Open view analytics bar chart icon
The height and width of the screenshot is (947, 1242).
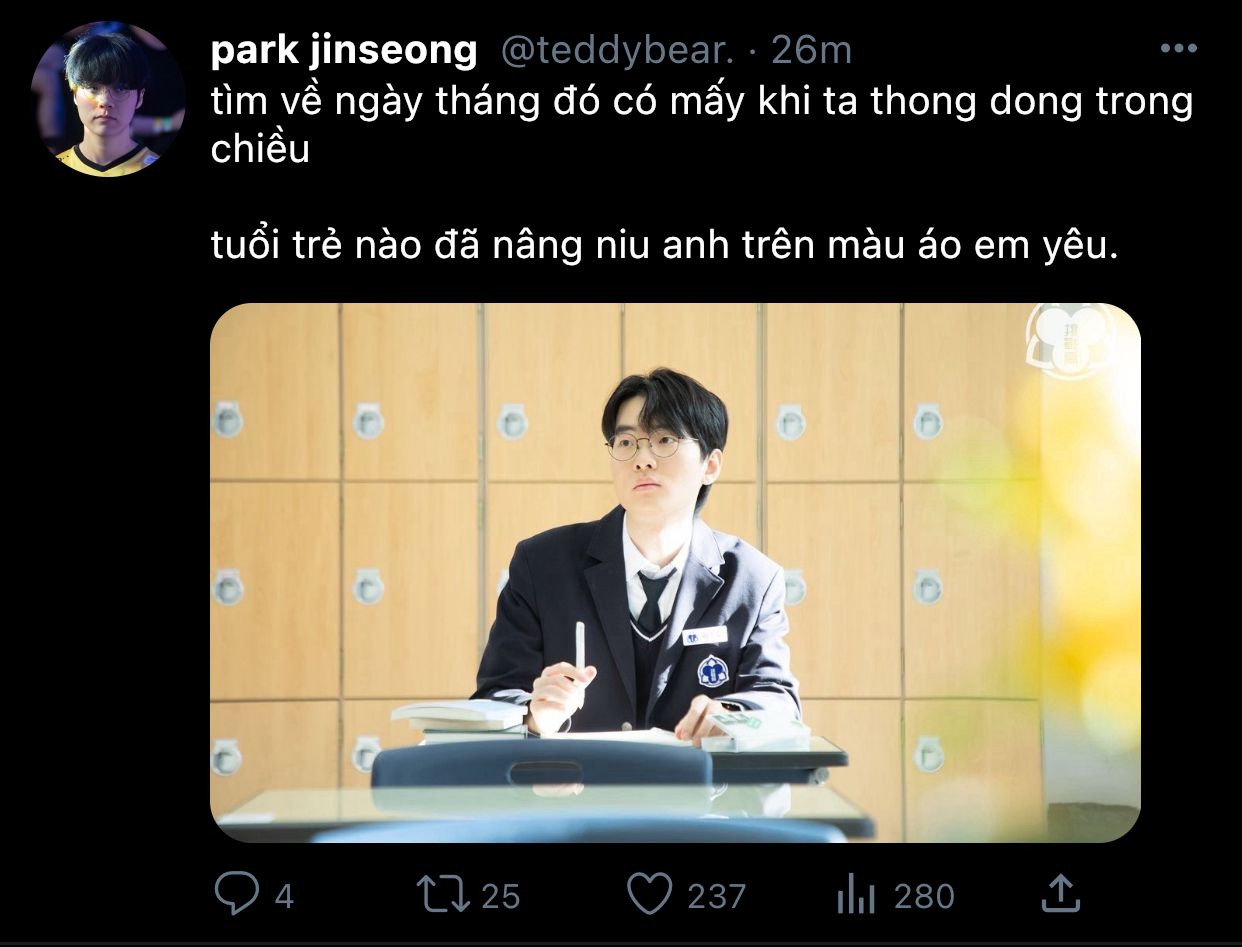856,895
